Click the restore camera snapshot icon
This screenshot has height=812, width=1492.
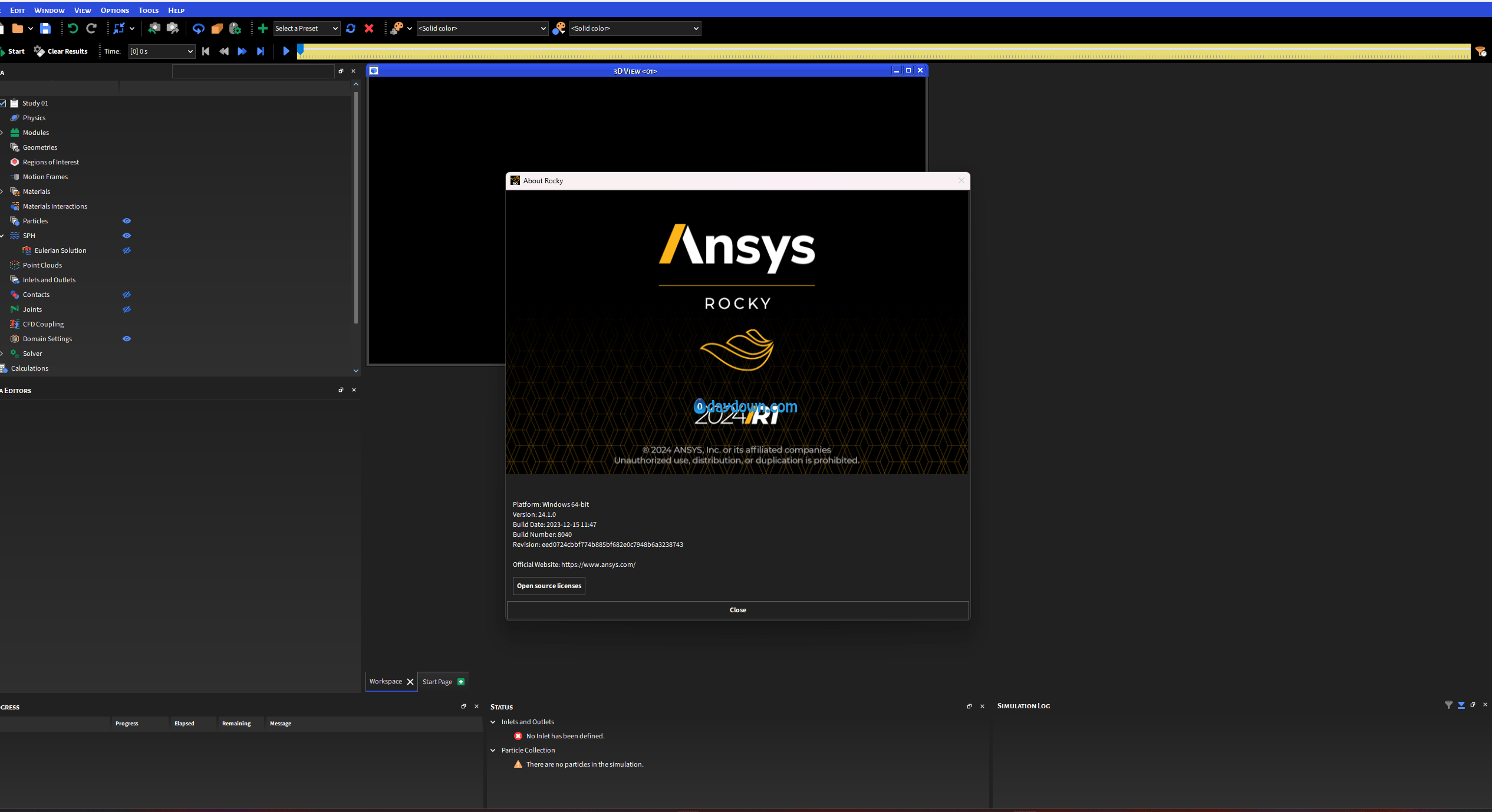coord(154,28)
